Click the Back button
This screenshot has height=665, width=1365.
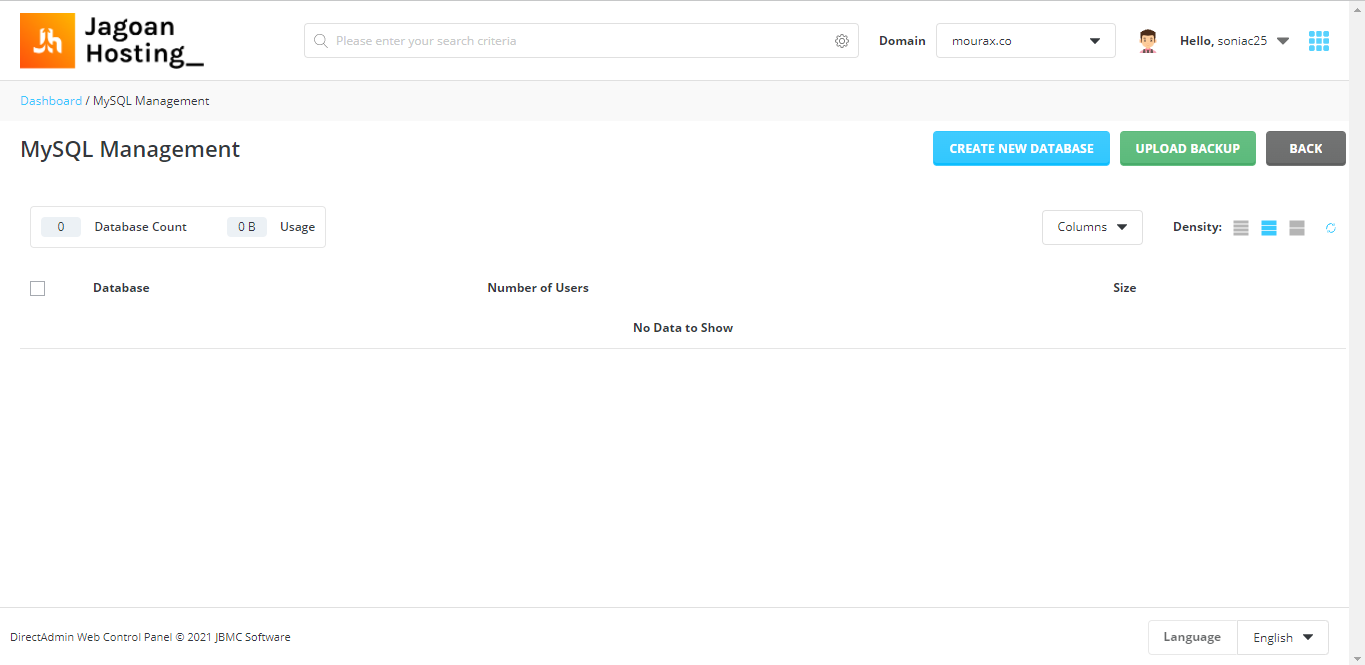tap(1306, 148)
